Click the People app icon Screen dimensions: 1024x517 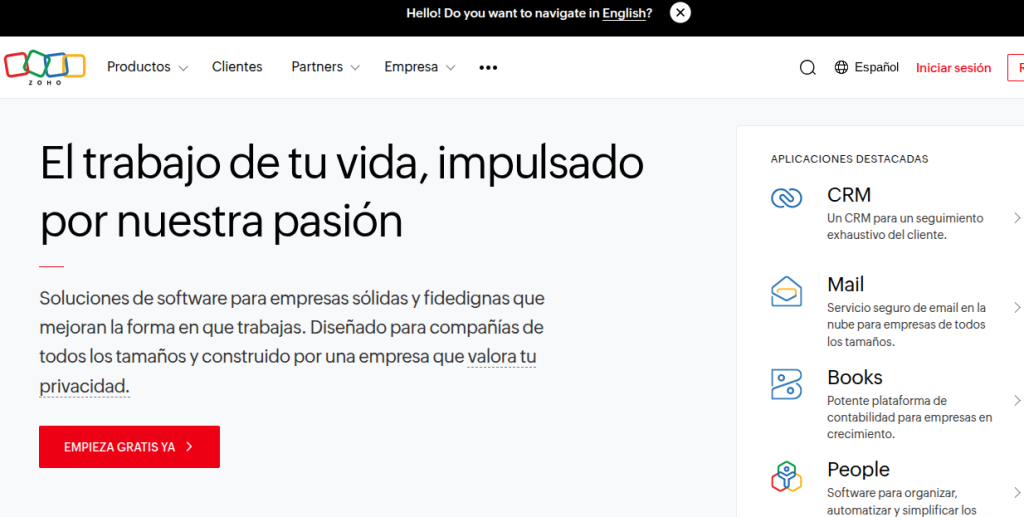pyautogui.click(x=786, y=477)
